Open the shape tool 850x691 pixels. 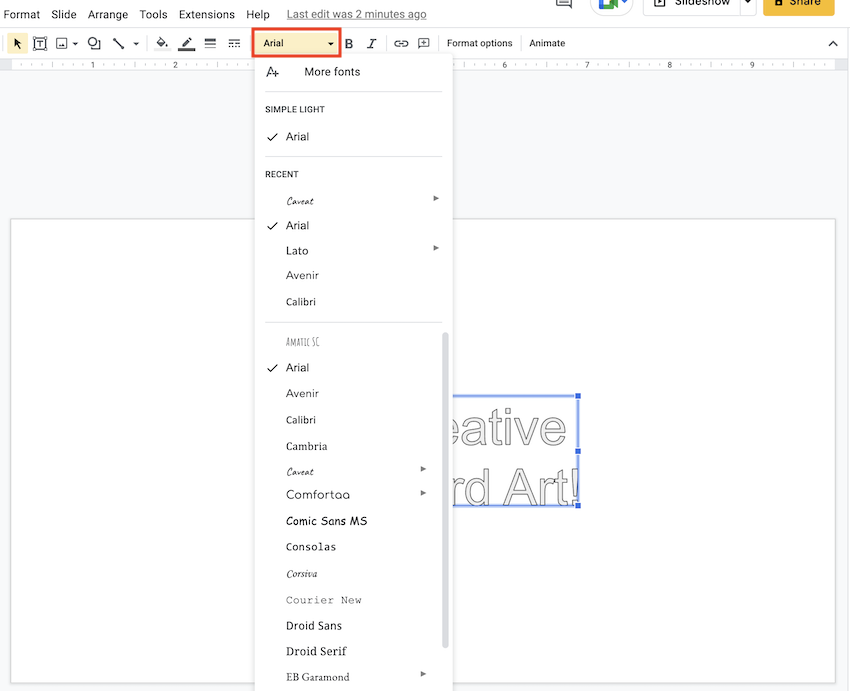94,43
